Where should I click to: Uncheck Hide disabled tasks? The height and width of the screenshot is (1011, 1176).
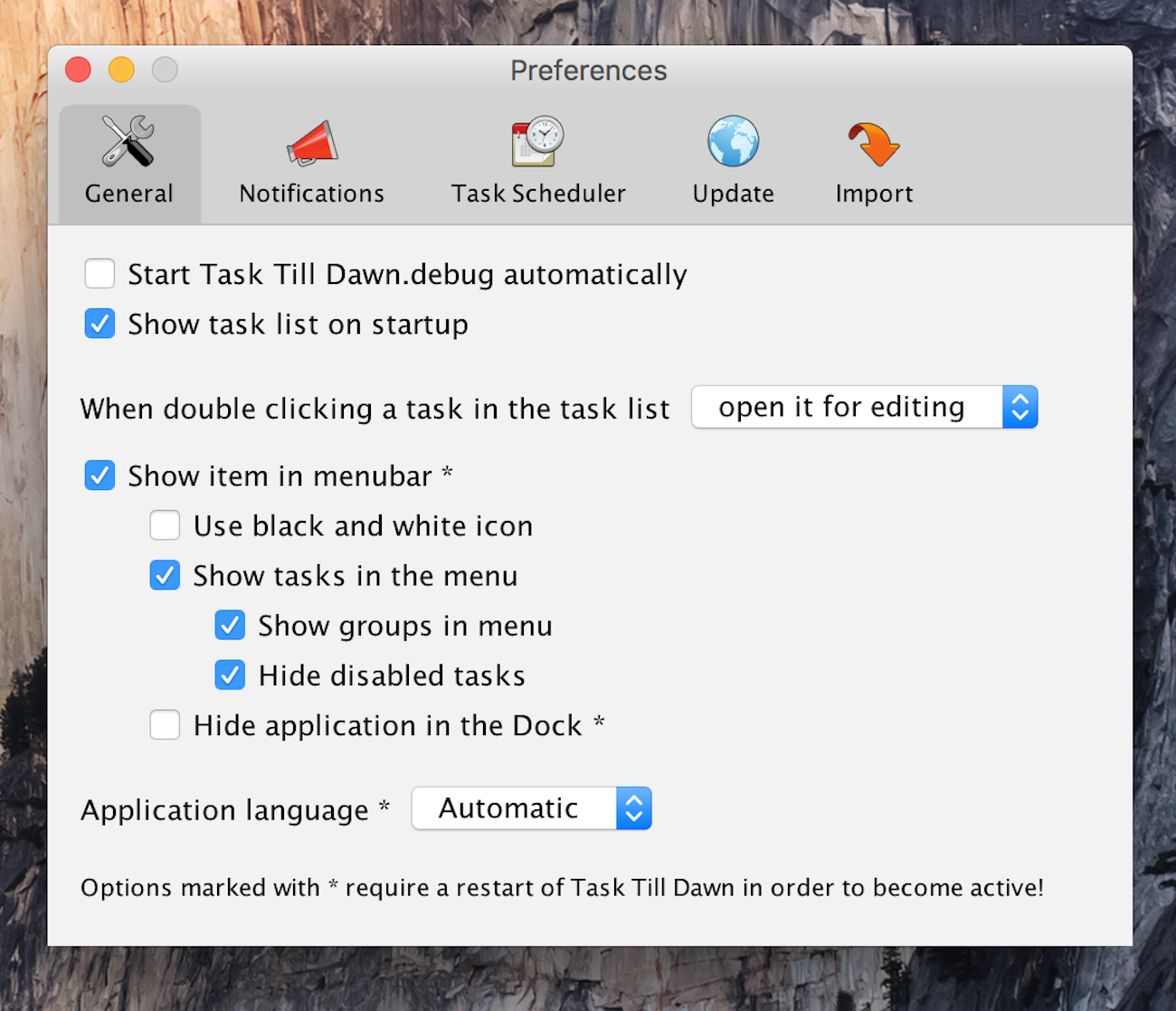(230, 674)
